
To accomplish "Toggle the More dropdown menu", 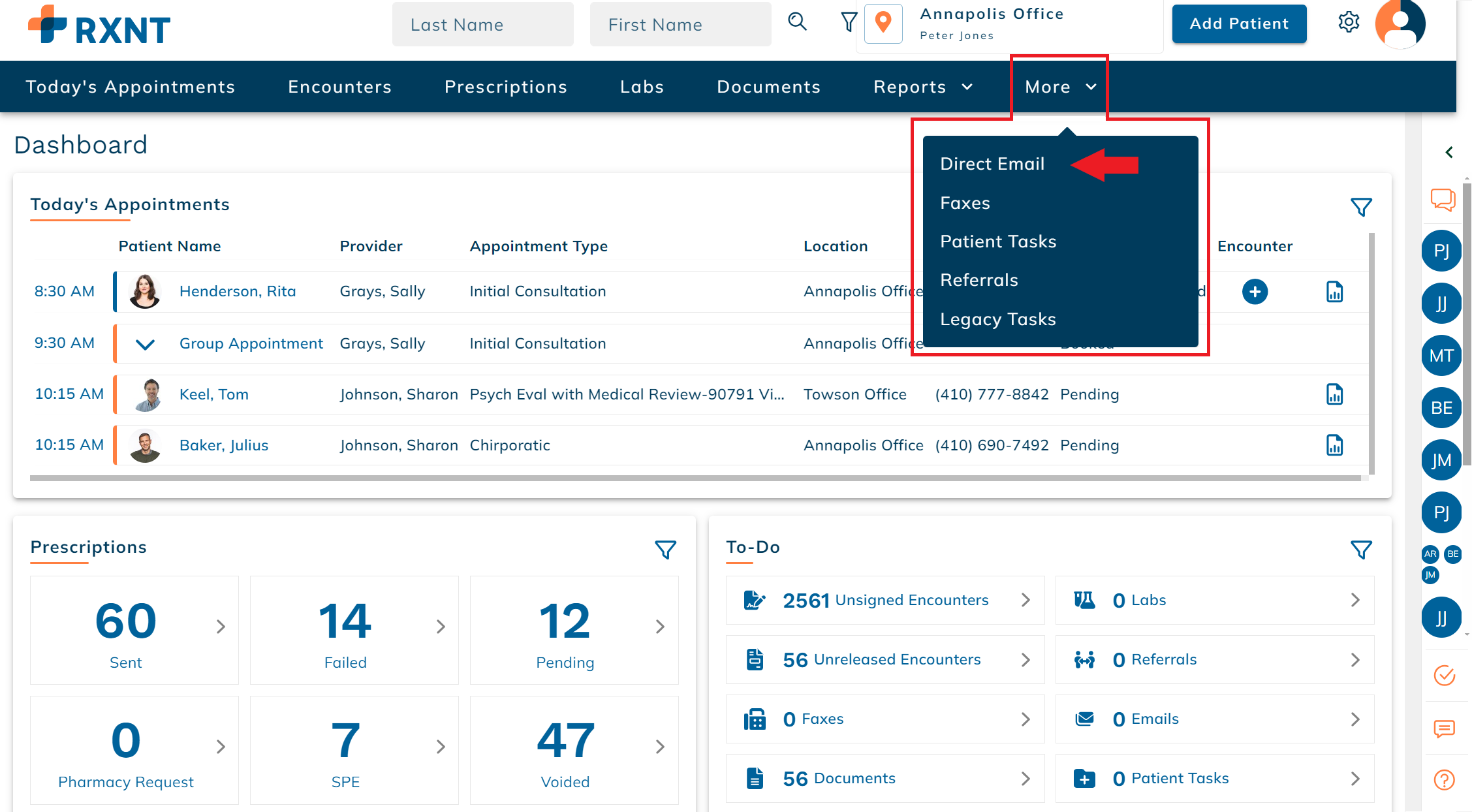I will click(x=1060, y=87).
